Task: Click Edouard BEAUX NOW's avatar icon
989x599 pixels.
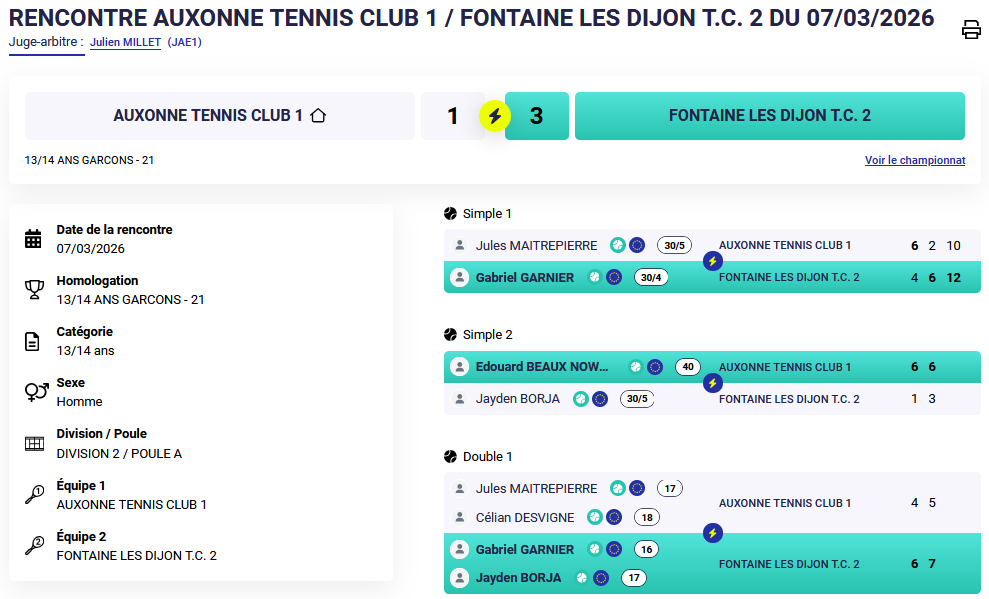Action: (x=460, y=367)
